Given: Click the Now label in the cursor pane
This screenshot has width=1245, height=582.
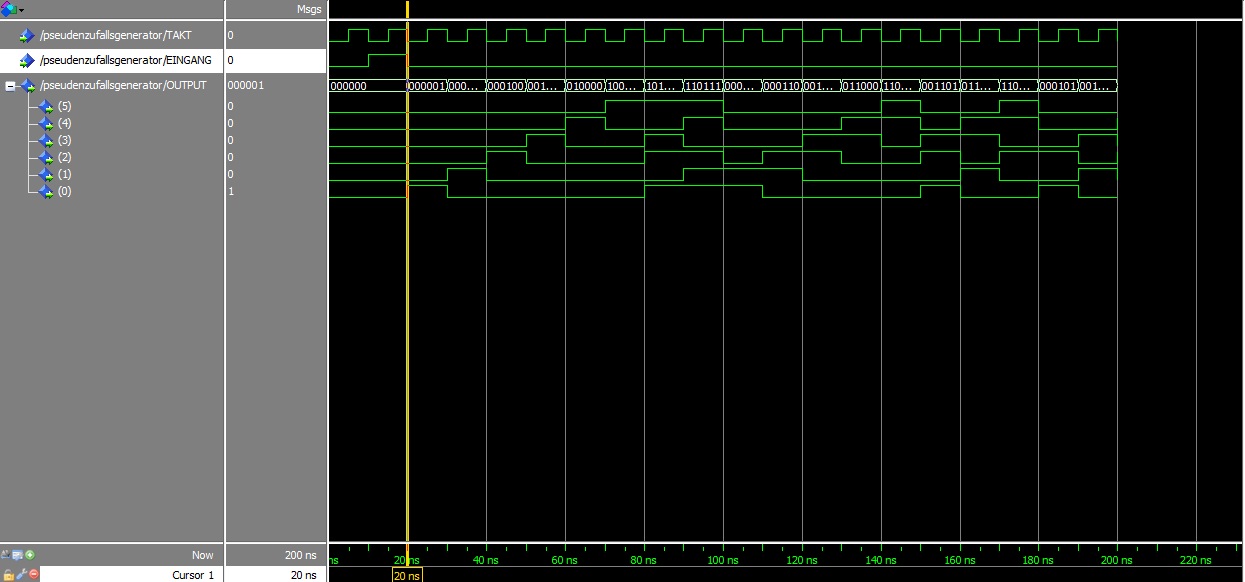Looking at the screenshot, I should point(203,555).
